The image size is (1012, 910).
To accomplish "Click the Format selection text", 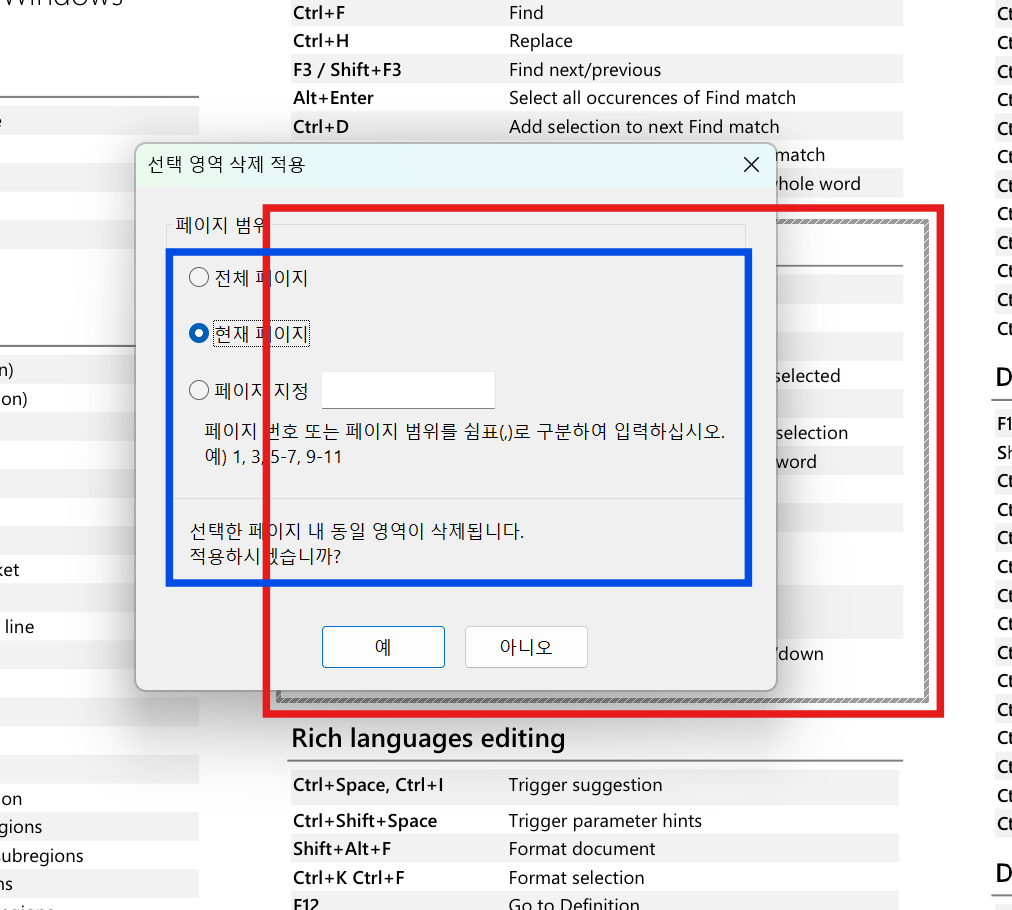I will (x=576, y=878).
